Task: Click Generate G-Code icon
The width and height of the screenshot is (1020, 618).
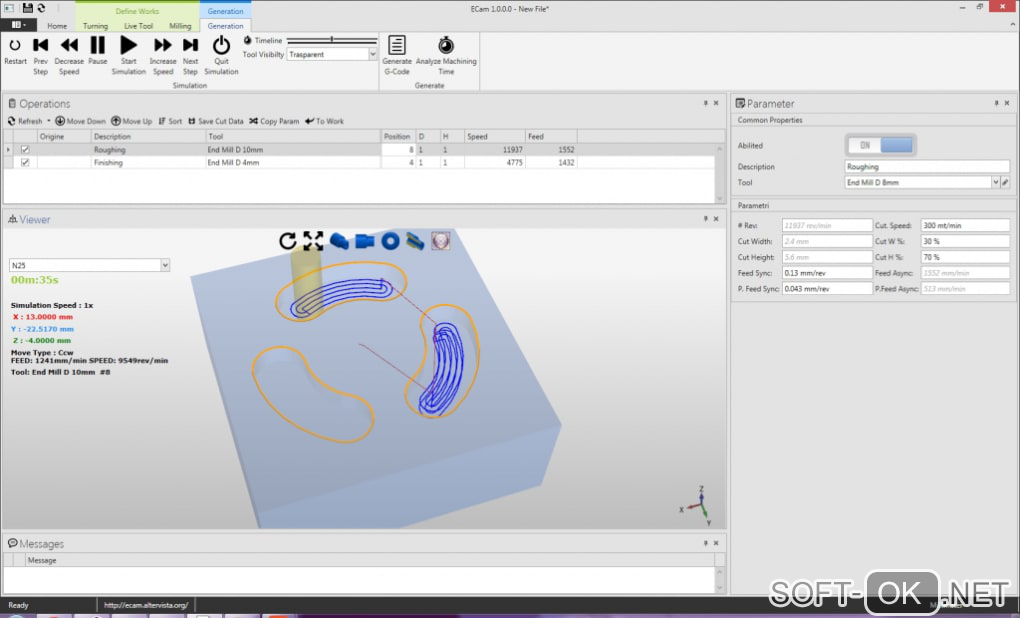Action: (x=397, y=45)
